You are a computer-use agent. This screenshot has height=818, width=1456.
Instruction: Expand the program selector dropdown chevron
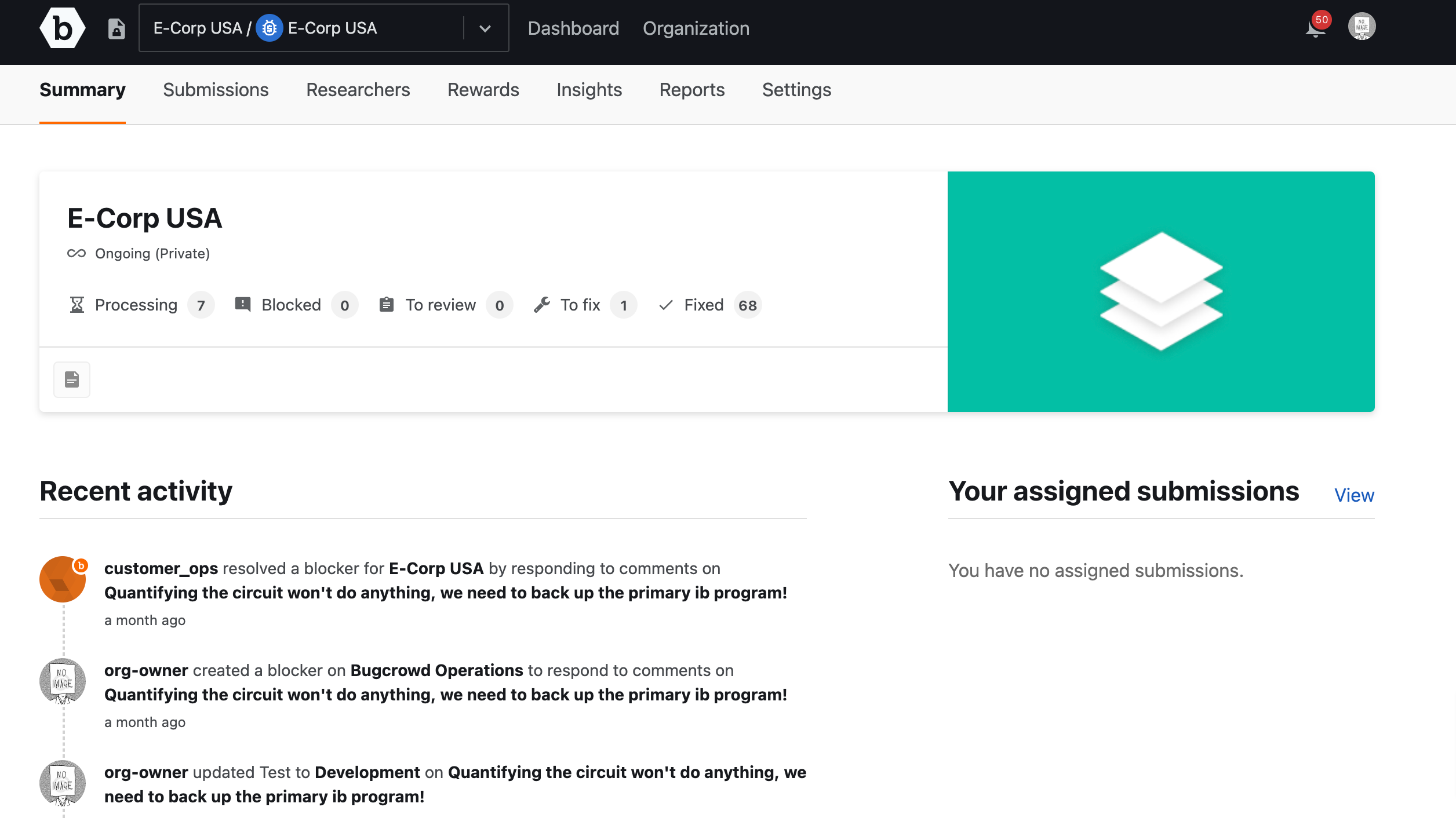[x=485, y=28]
